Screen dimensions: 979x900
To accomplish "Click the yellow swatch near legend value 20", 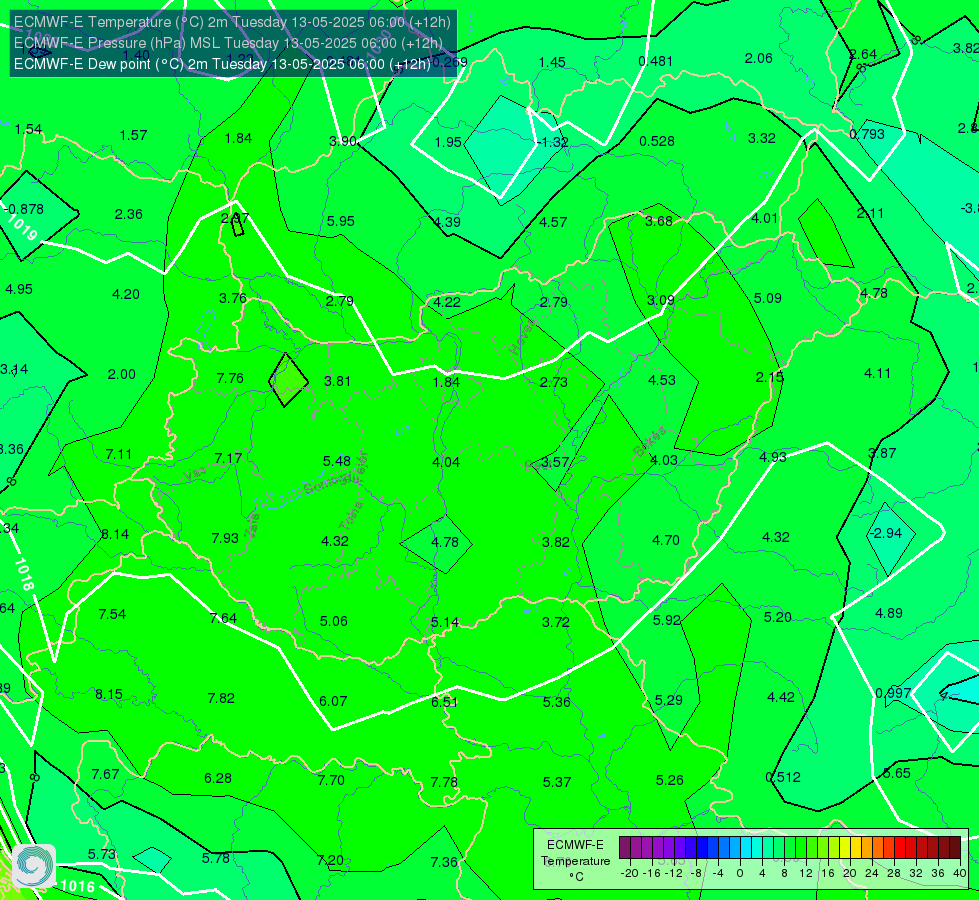I will click(x=845, y=848).
